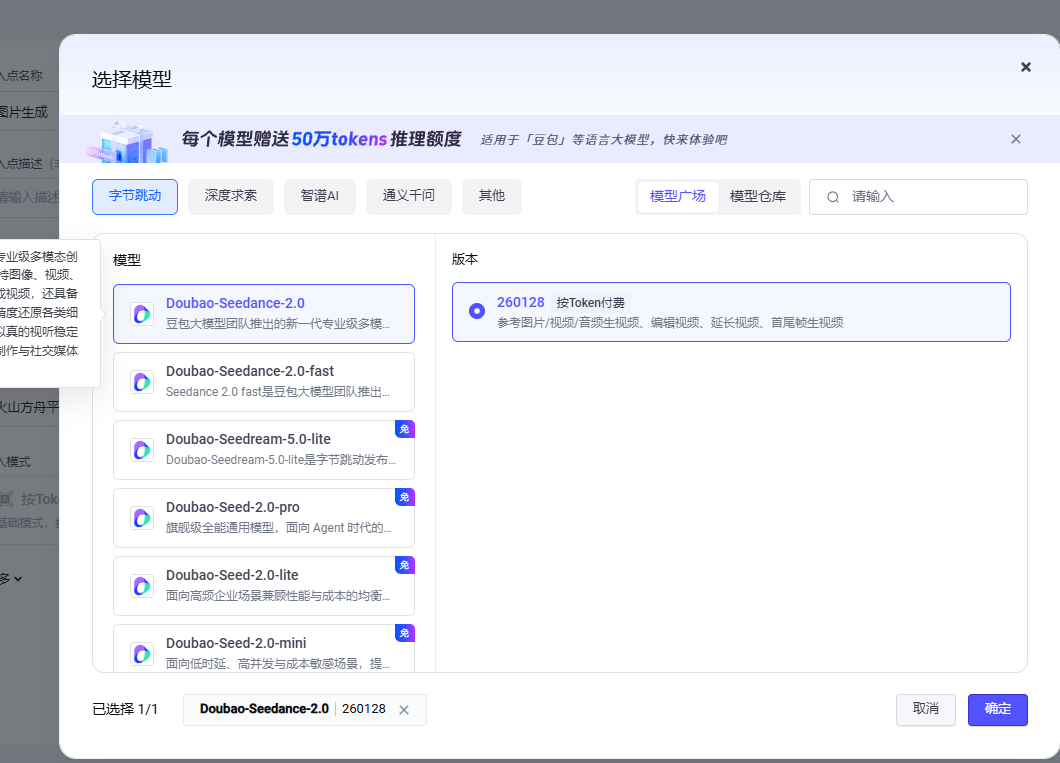This screenshot has width=1060, height=763.
Task: Switch to 模型广场 view
Action: [678, 197]
